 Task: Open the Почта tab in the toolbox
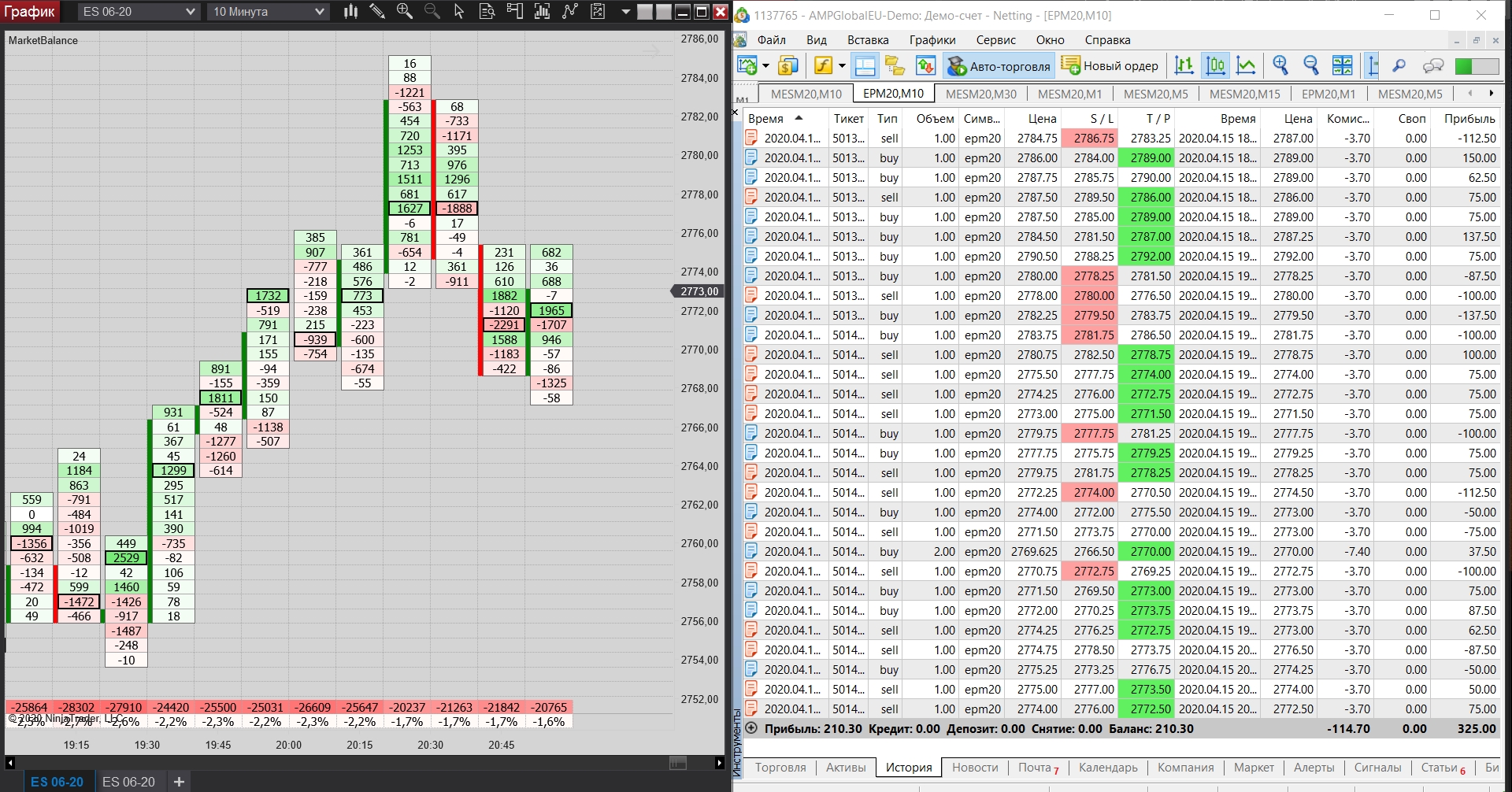coord(1038,768)
